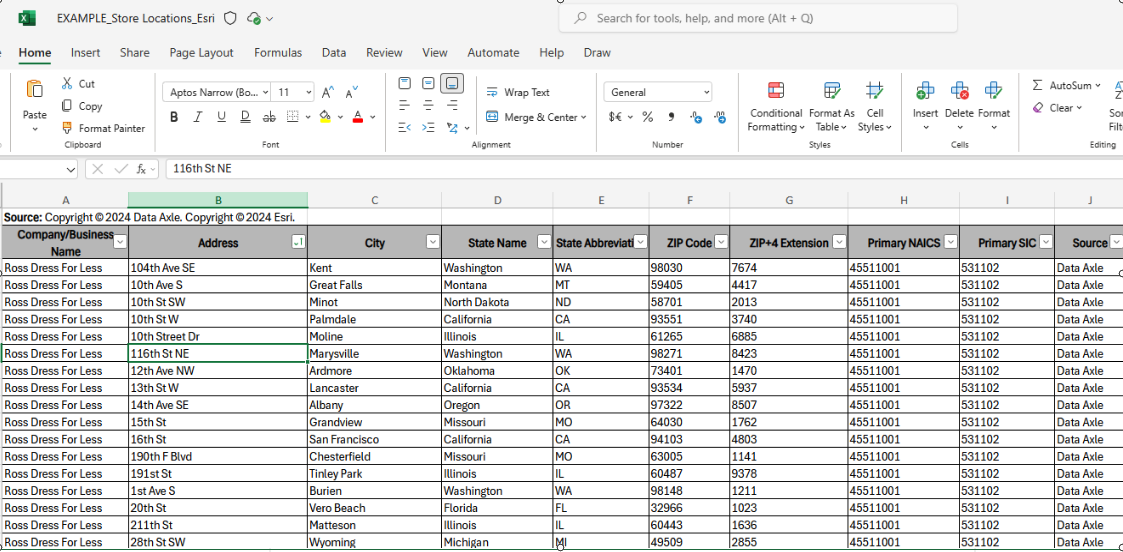Select the center horizontal alignment icon
Image resolution: width=1123 pixels, height=552 pixels.
[x=428, y=105]
